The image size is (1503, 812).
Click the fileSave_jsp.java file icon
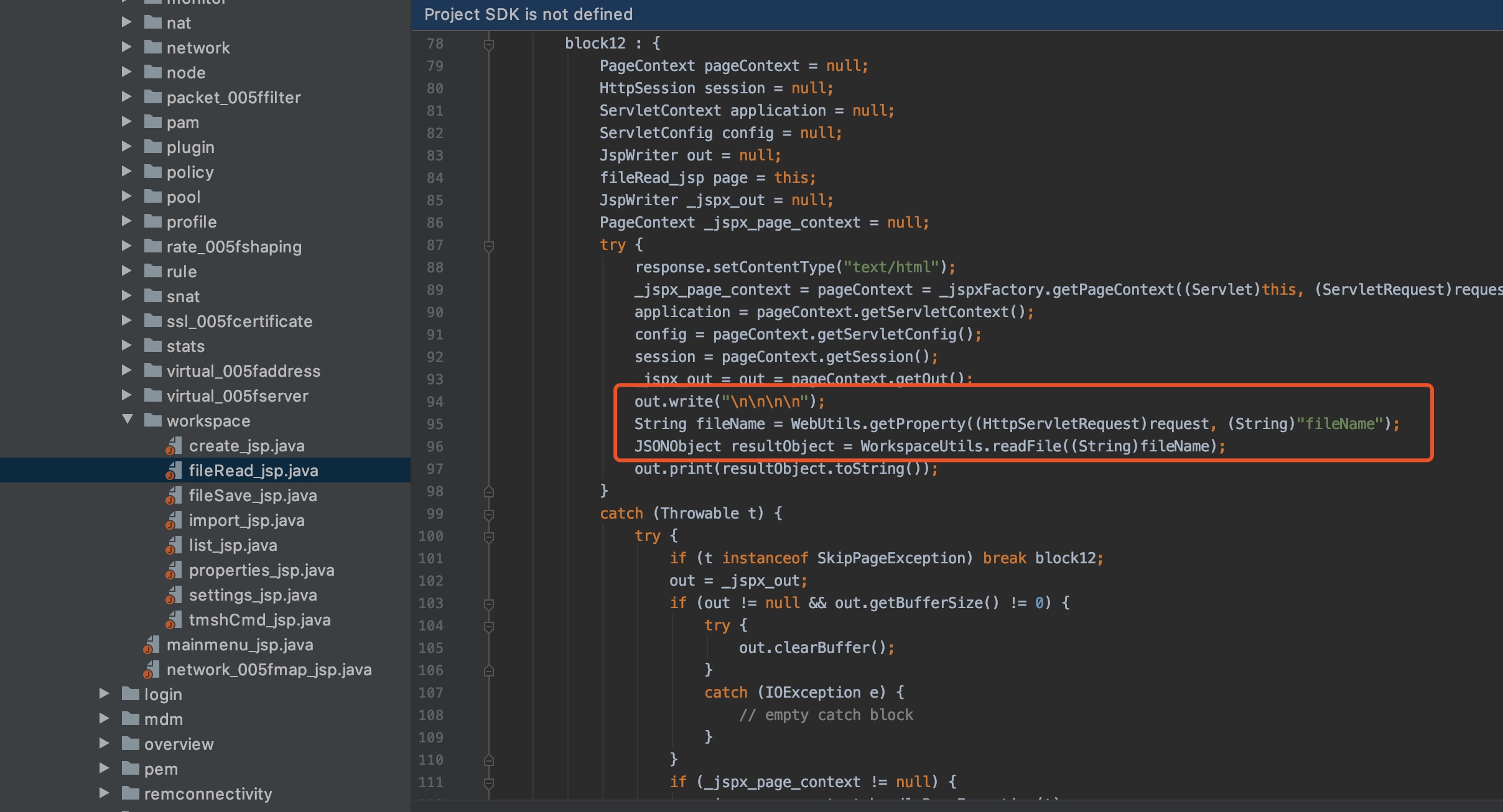[174, 496]
